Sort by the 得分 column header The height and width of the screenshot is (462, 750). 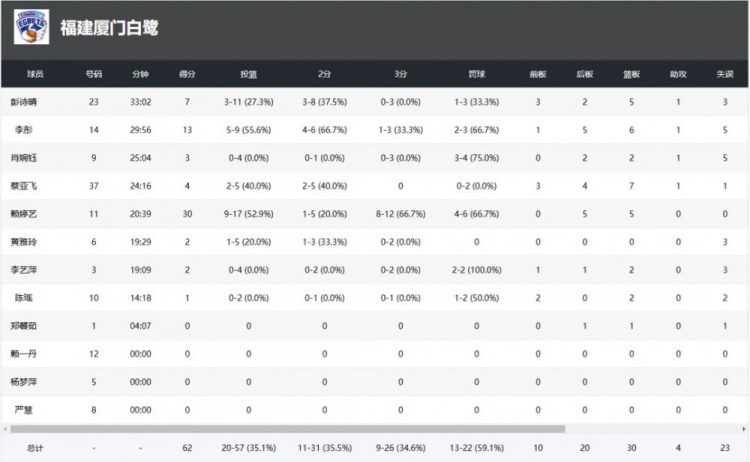coord(186,74)
